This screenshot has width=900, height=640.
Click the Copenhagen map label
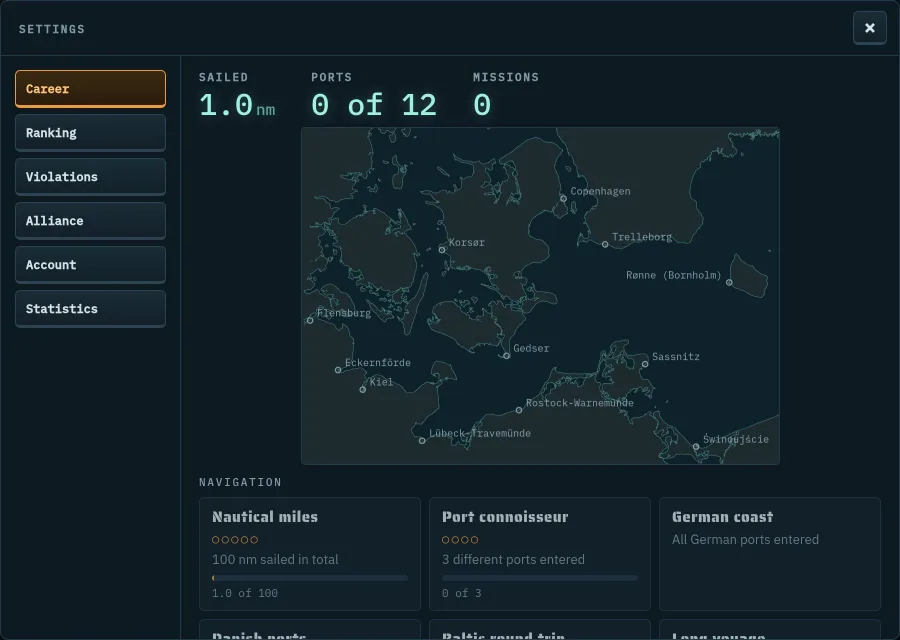(600, 191)
